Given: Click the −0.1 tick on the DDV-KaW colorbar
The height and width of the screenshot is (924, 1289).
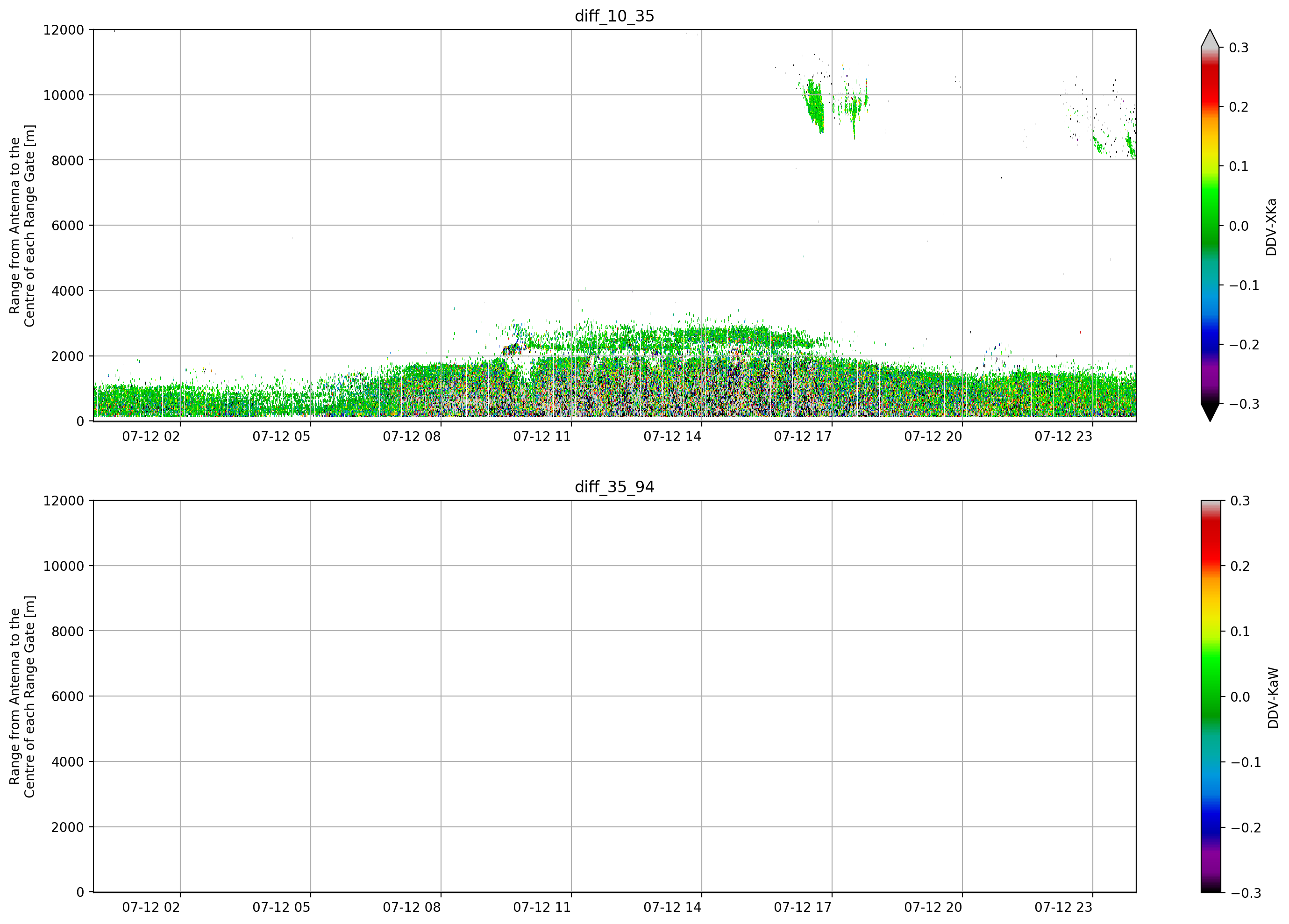Looking at the screenshot, I should point(1246,763).
